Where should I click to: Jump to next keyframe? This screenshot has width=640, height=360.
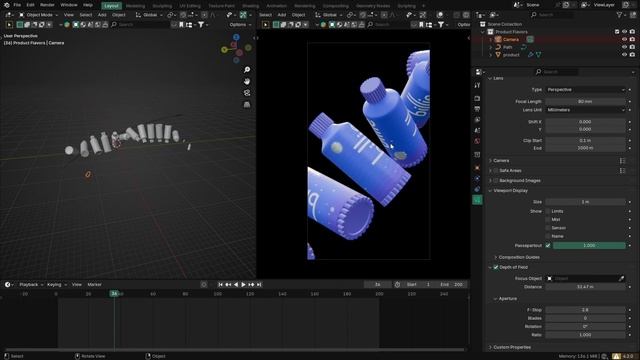[x=251, y=284]
